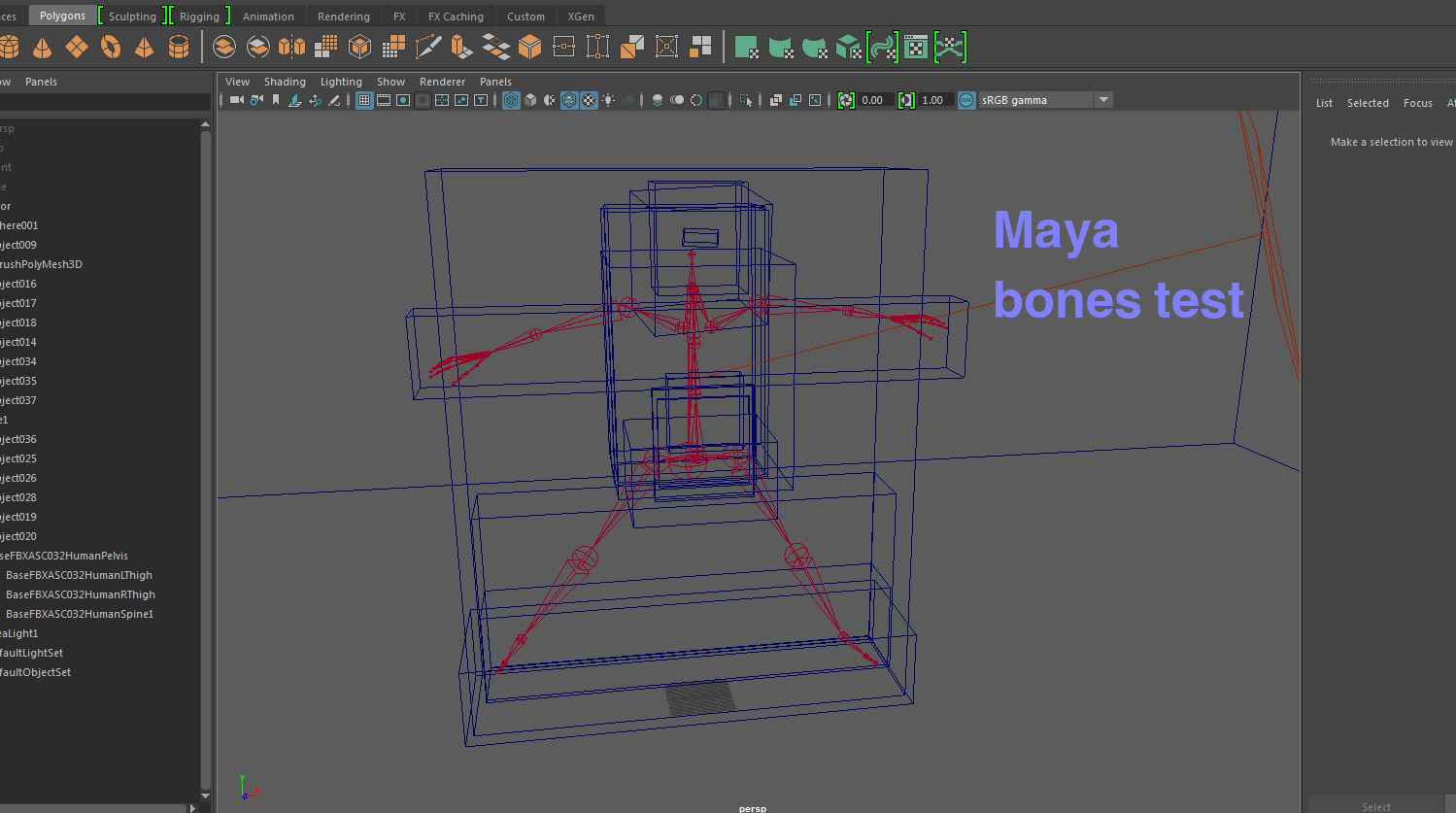Create a polygon torus from the shelf
Viewport: 1456px width, 813px height.
[111, 47]
